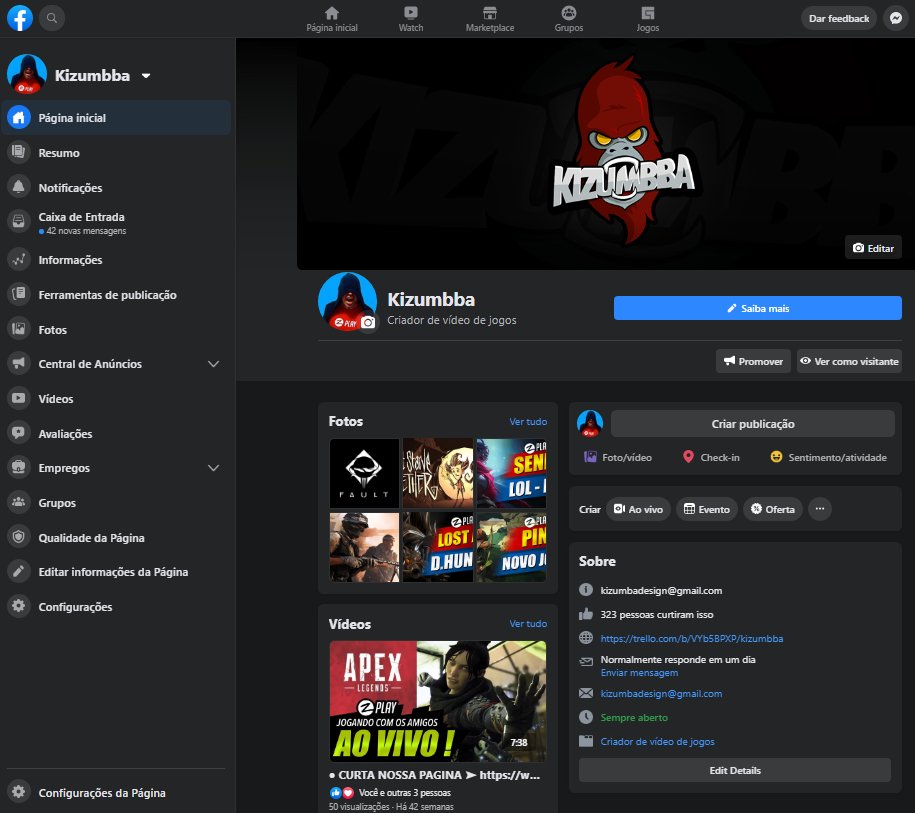Image resolution: width=915 pixels, height=813 pixels.
Task: Open the Don't Starve photo thumbnail
Action: (x=438, y=473)
